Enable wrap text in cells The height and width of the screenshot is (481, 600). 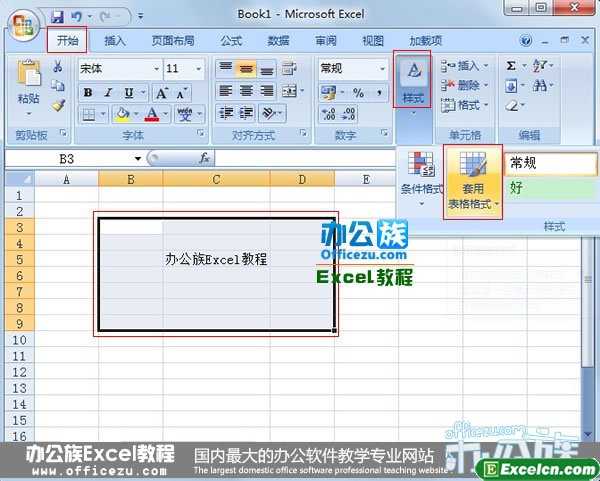[290, 69]
